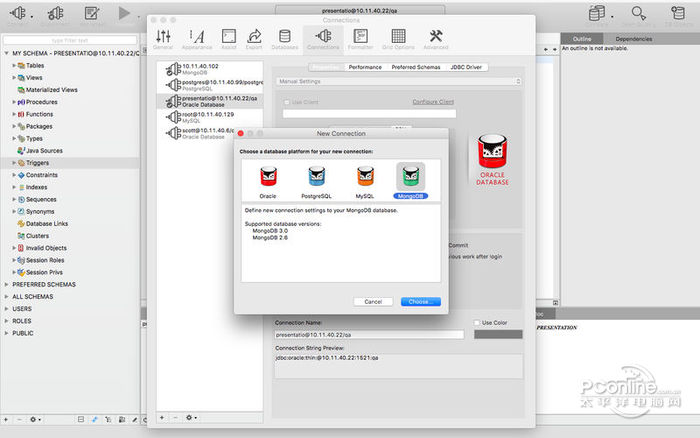Expand the USERS section
Viewport: 700px width, 438px height.
[6, 309]
